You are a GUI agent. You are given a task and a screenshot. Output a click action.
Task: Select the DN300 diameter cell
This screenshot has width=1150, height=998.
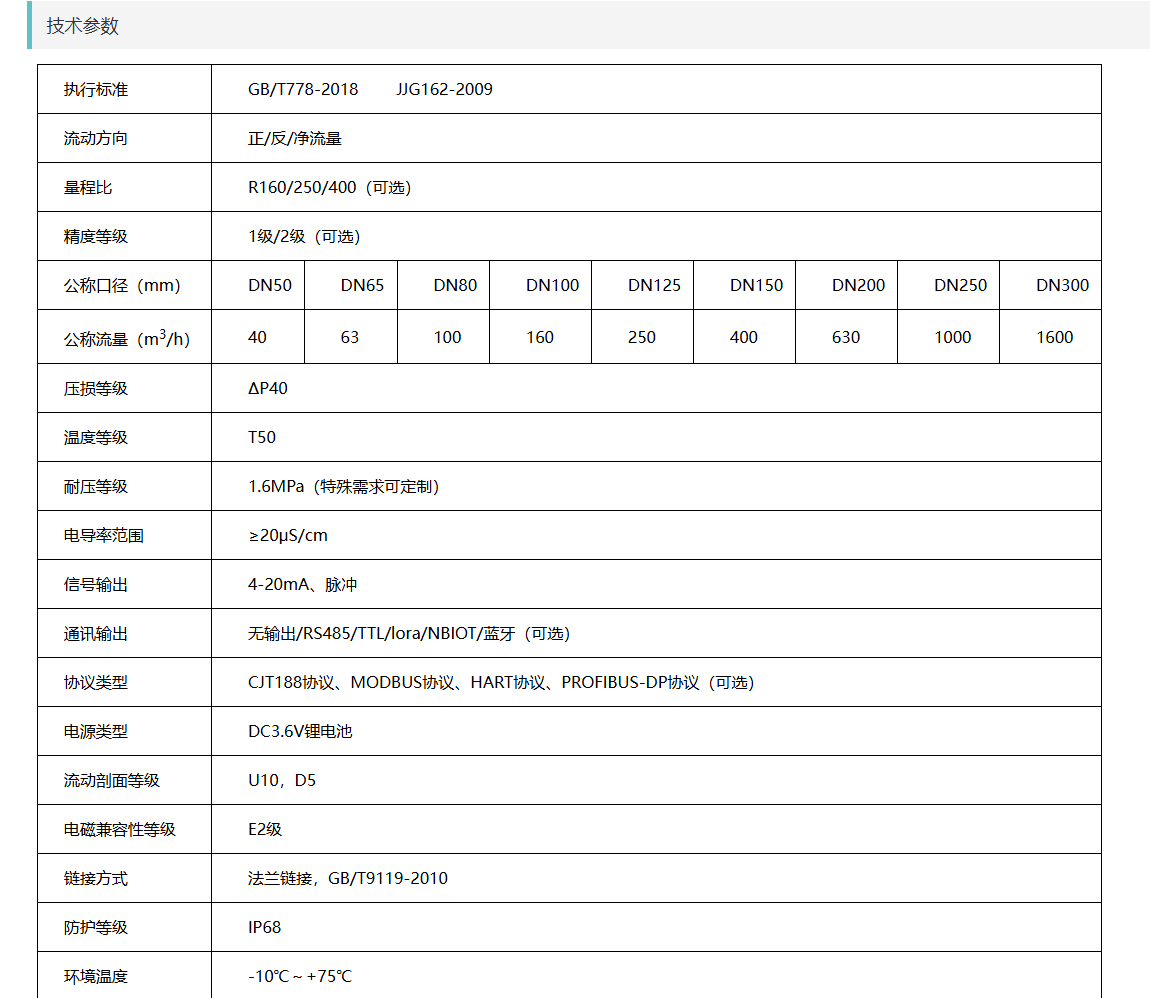[1062, 285]
